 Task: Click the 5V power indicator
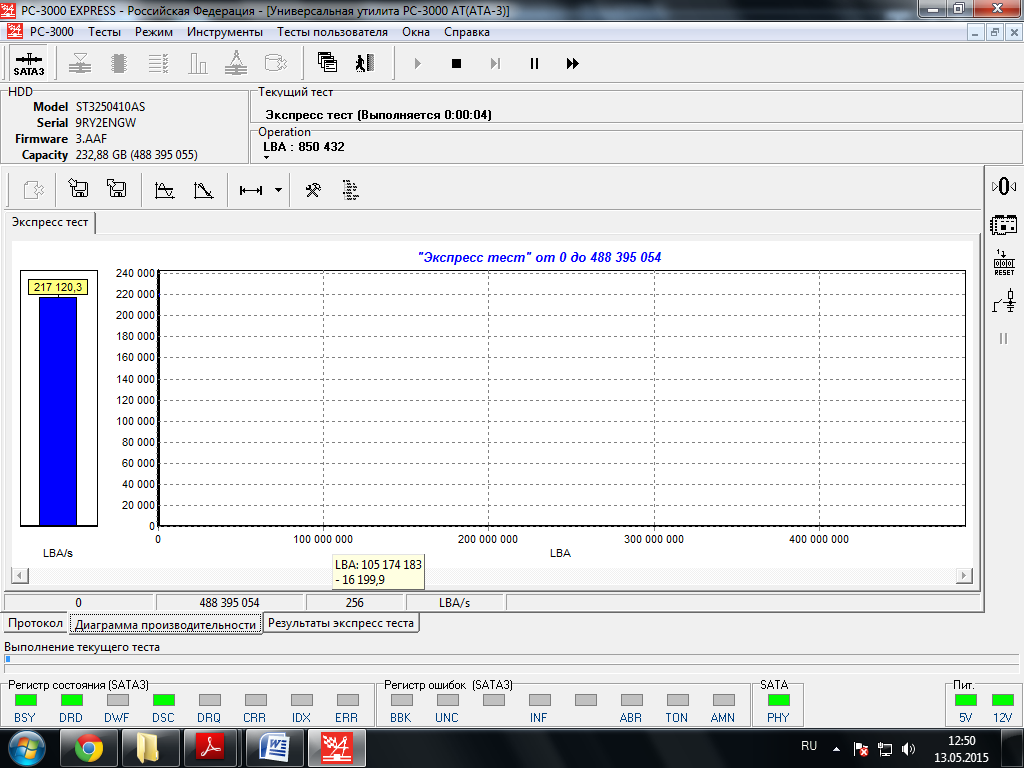point(966,700)
